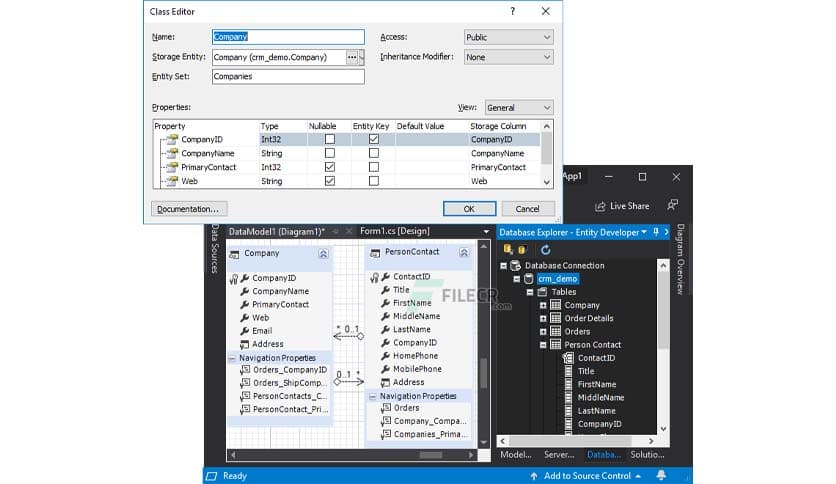This screenshot has width=836, height=484.
Task: Refresh the Database Explorer tree
Action: [x=545, y=249]
